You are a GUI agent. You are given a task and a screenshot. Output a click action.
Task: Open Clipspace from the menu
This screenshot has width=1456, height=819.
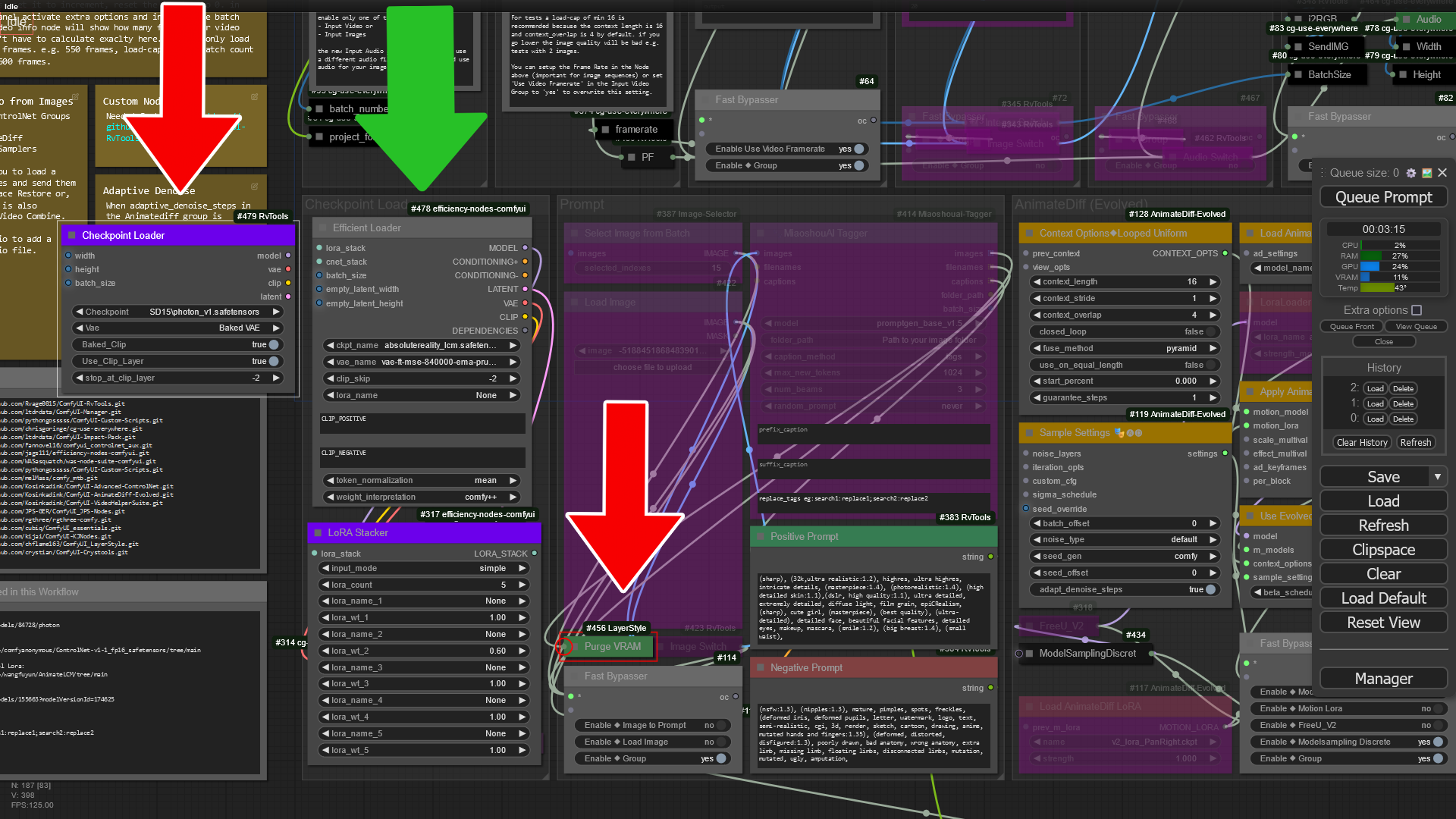click(1383, 550)
